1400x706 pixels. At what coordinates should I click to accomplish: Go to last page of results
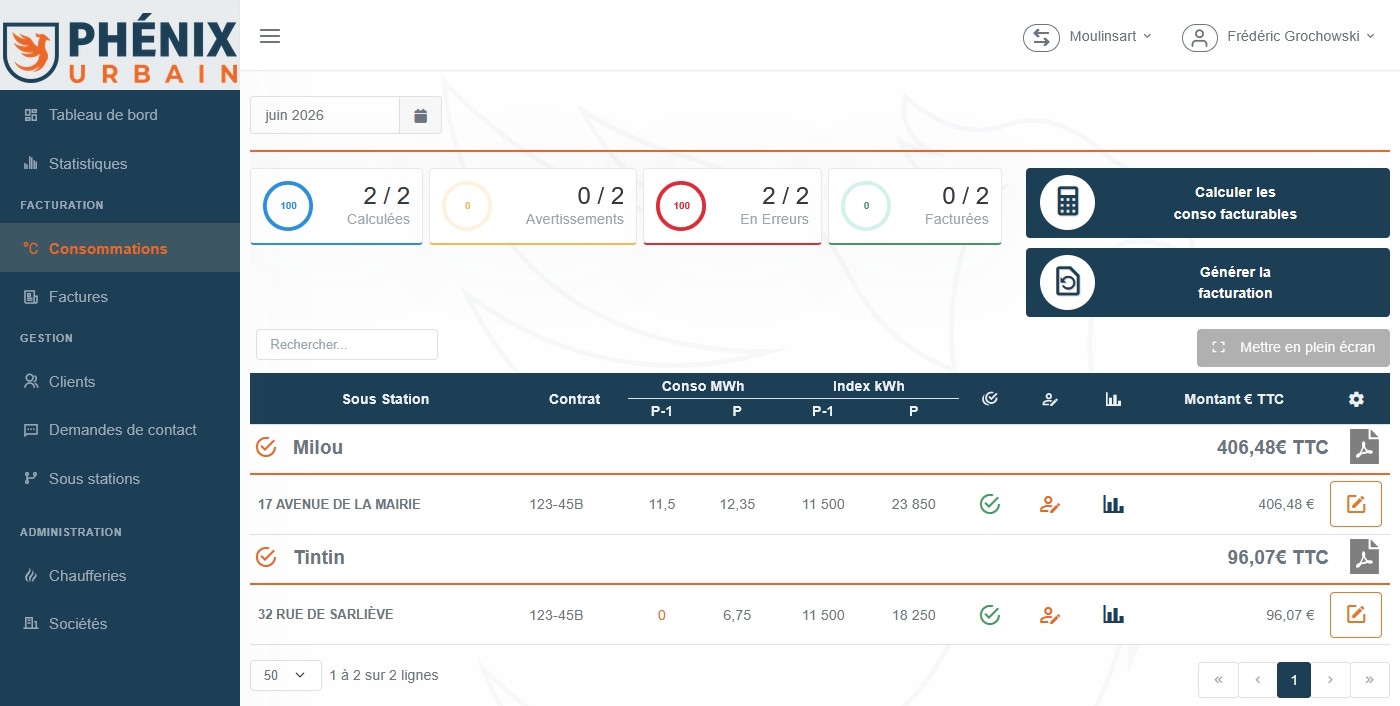(1369, 680)
